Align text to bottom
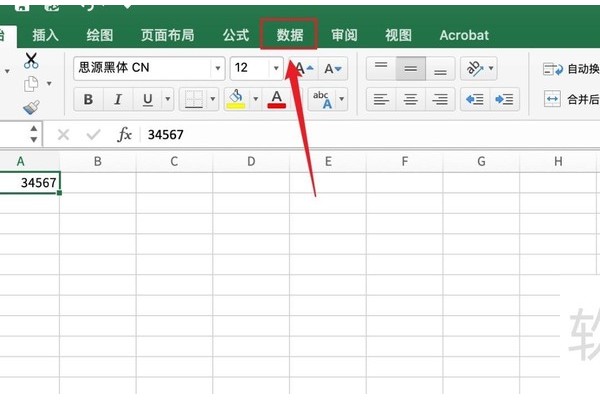This screenshot has width=600, height=400. [440, 69]
